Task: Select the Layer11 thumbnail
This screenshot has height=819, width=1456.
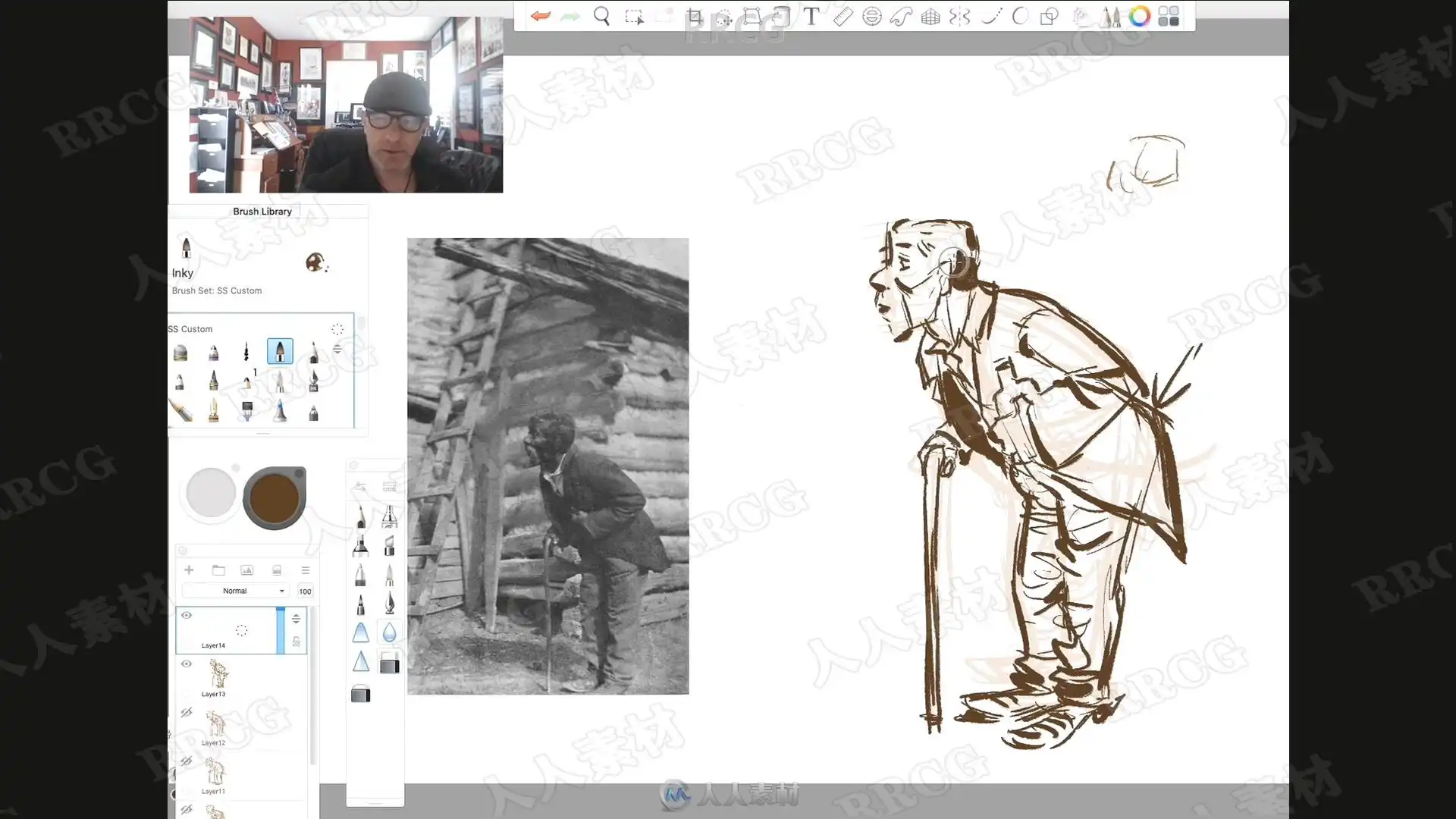Action: coord(216,772)
